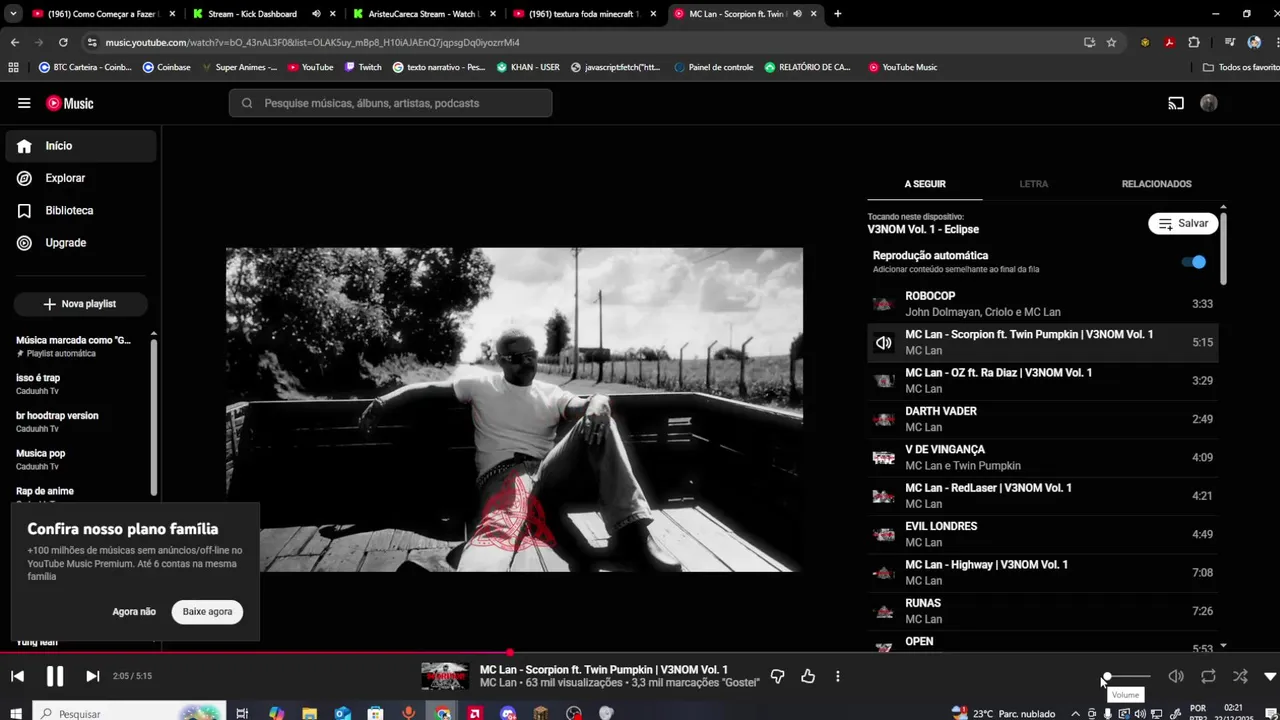Like the current song
Viewport: 1280px width, 720px height.
[808, 677]
